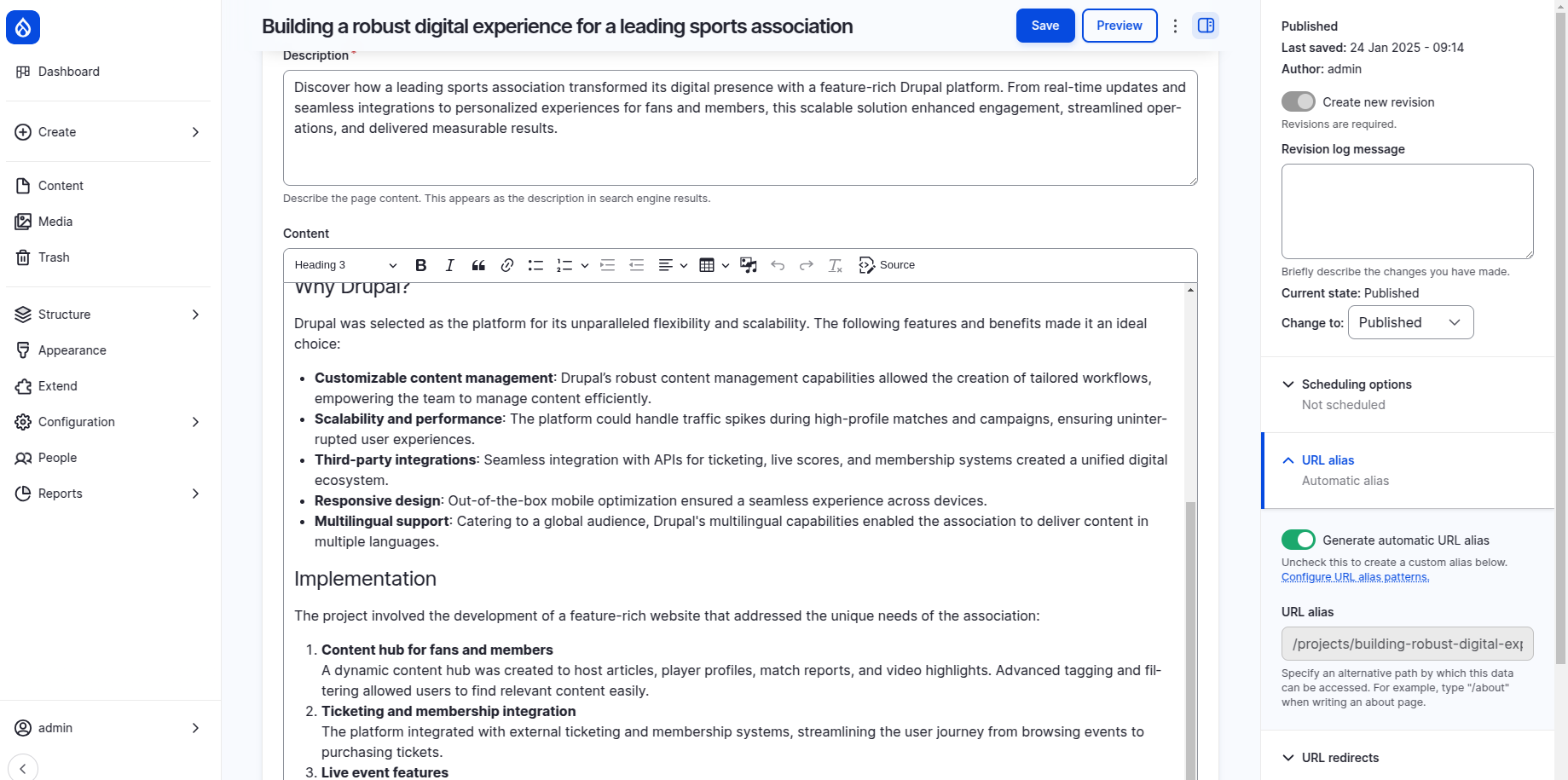Expand the Structure menu
Screen dimensions: 1568x780
108,315
